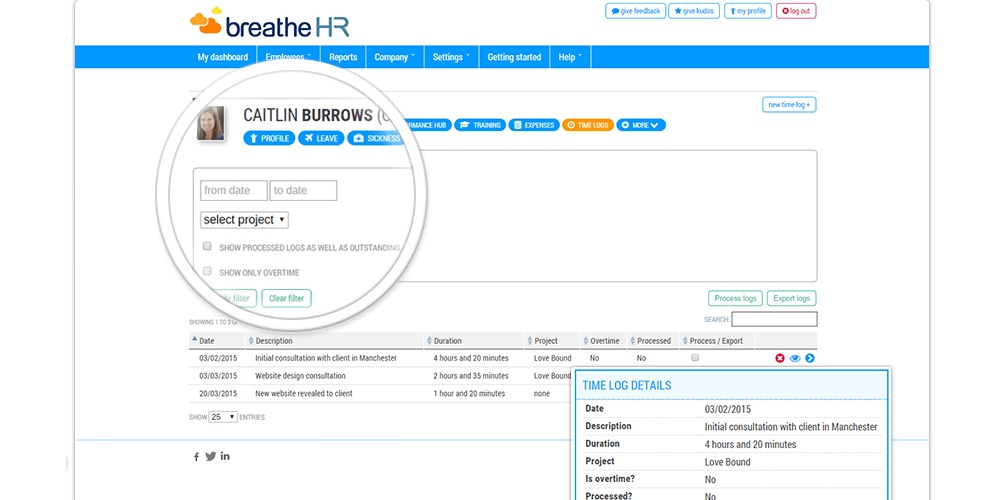Click 'Website design consultation' in the table

300,376
